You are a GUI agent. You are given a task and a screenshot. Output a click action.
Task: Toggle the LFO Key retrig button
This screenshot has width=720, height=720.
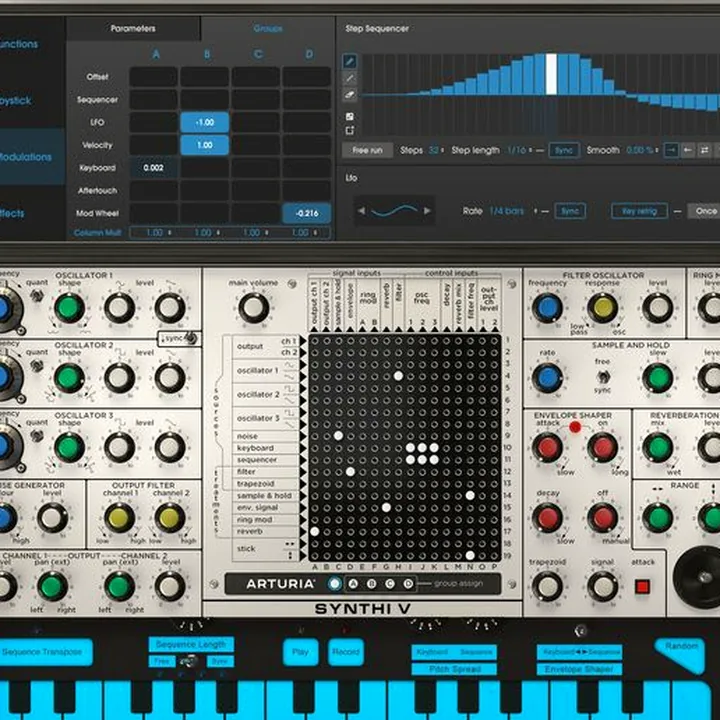[x=639, y=211]
